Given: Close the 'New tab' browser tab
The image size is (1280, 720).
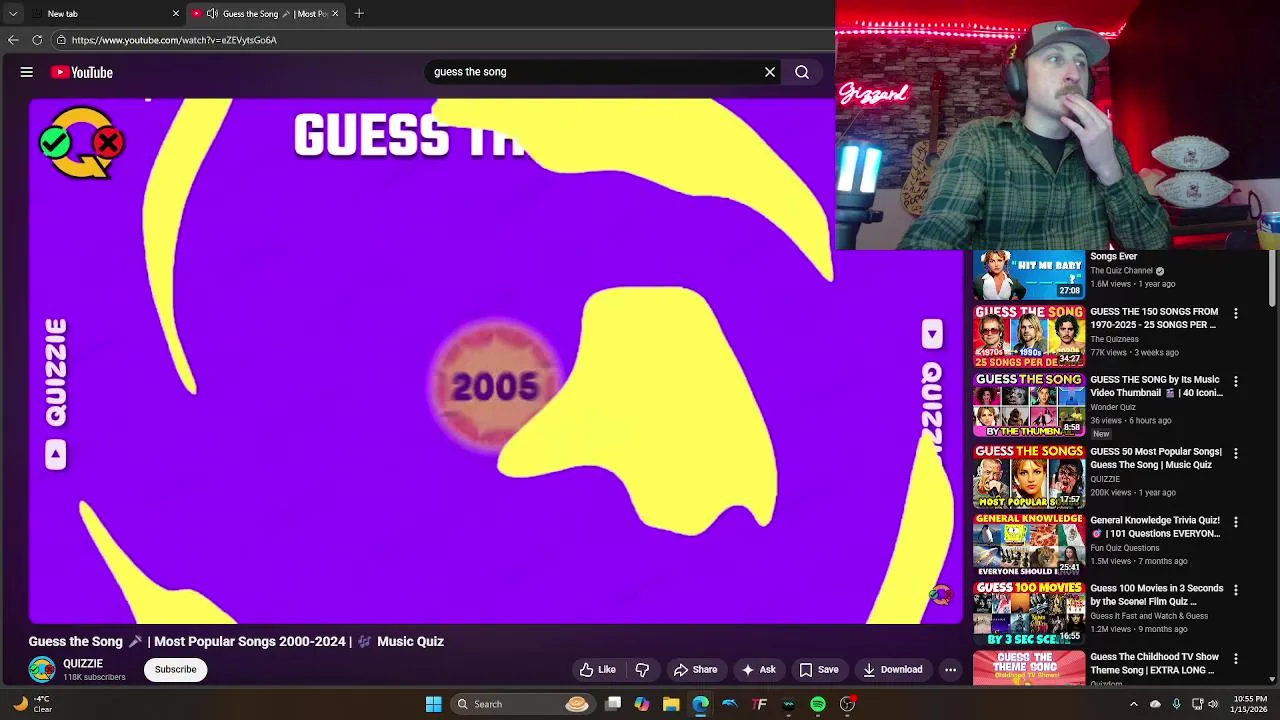Looking at the screenshot, I should [176, 13].
